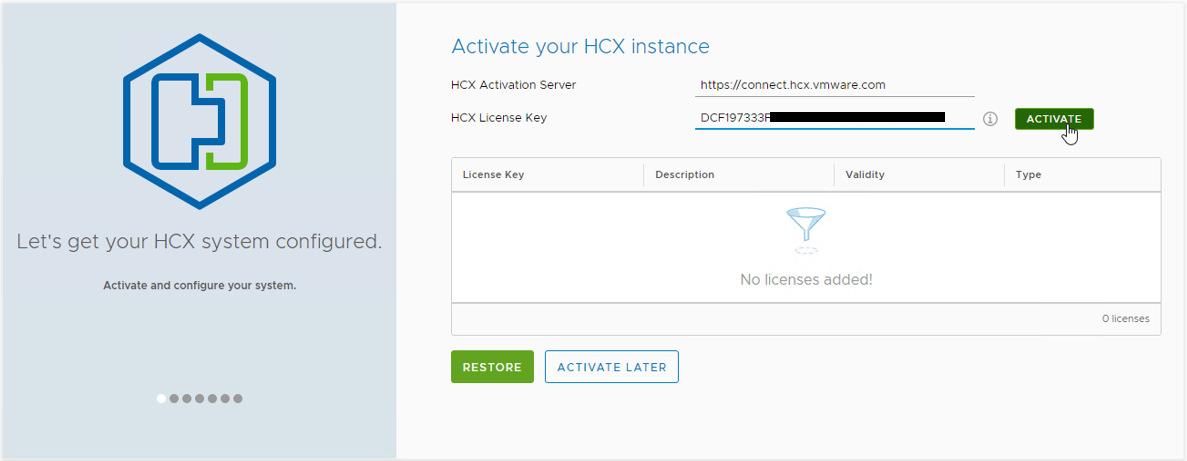Click the 'No licenses added!' message
This screenshot has height=461, width=1187.
tap(806, 279)
